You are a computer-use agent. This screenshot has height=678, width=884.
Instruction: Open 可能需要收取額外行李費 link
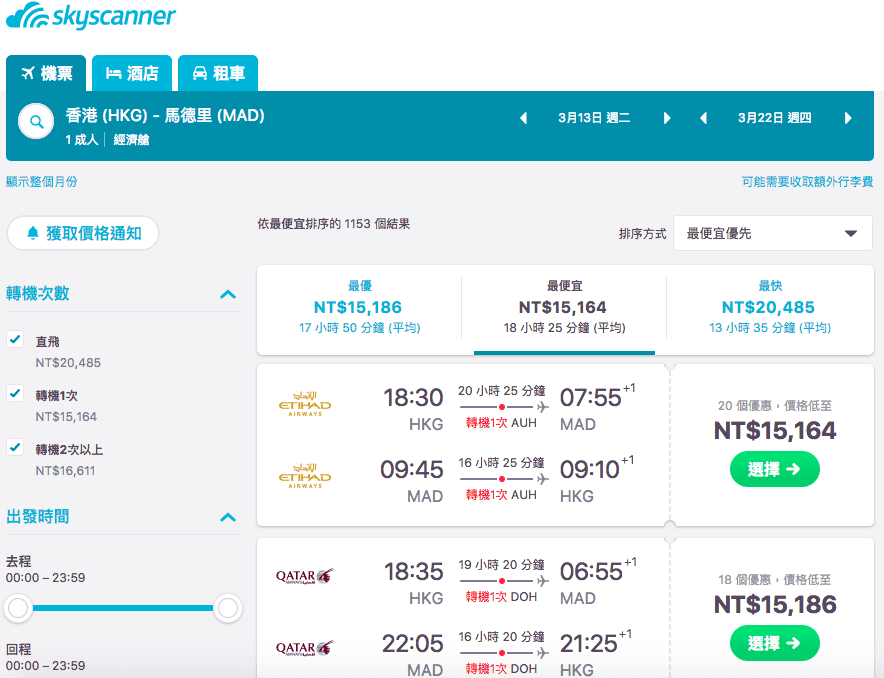pyautogui.click(x=807, y=181)
